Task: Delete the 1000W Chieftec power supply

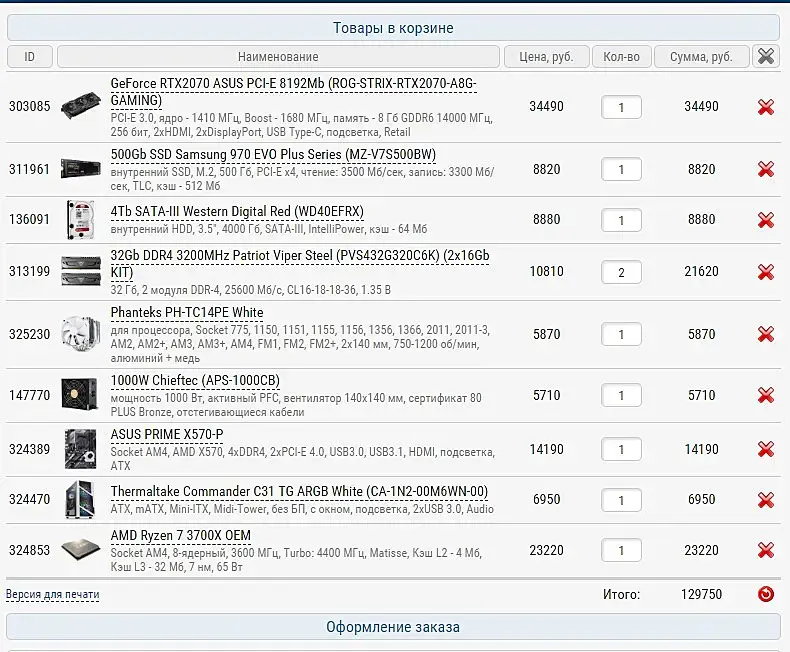Action: [x=766, y=395]
